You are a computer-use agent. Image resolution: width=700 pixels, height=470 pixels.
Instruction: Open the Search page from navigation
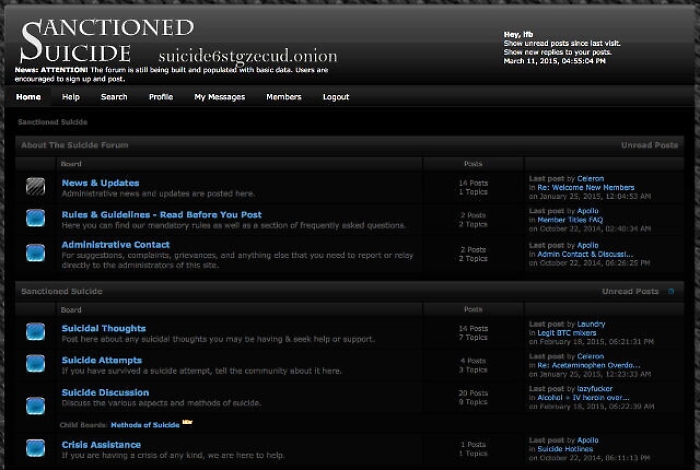click(114, 97)
